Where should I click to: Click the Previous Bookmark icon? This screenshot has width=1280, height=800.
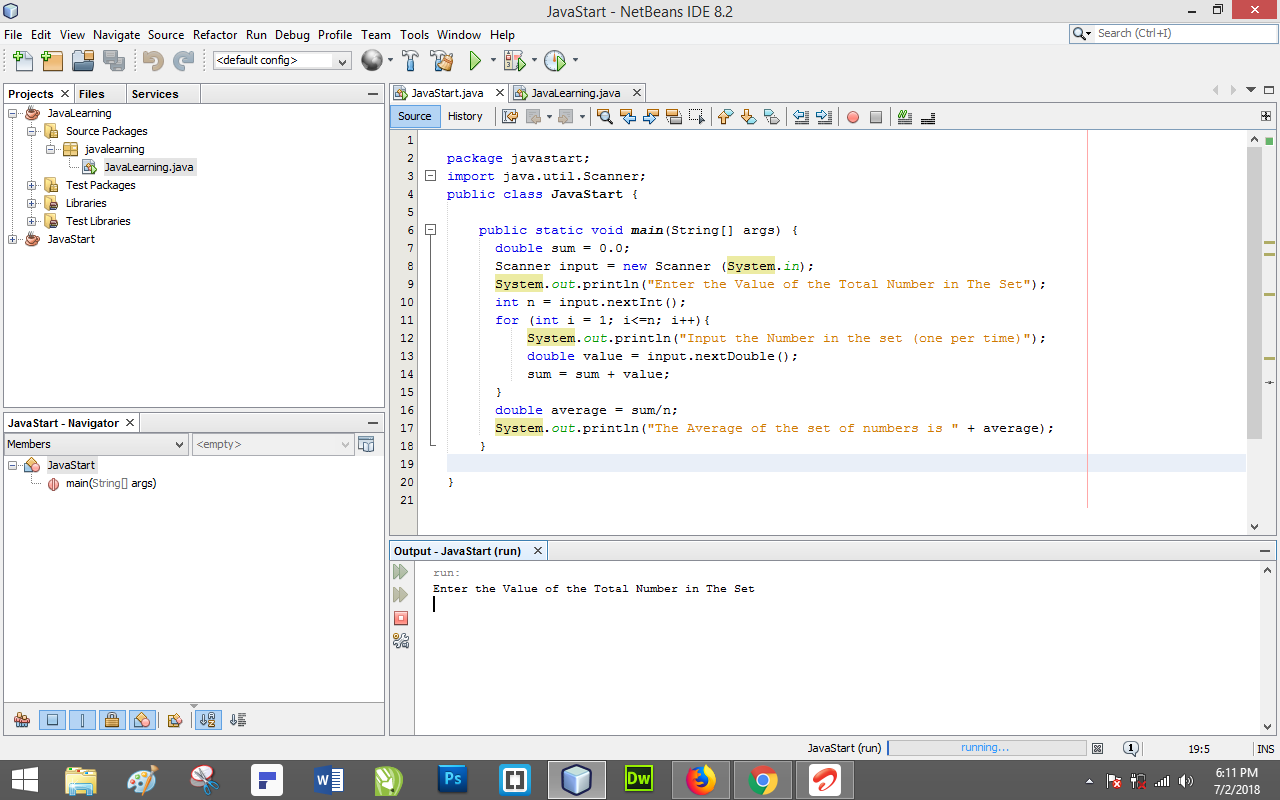726,117
